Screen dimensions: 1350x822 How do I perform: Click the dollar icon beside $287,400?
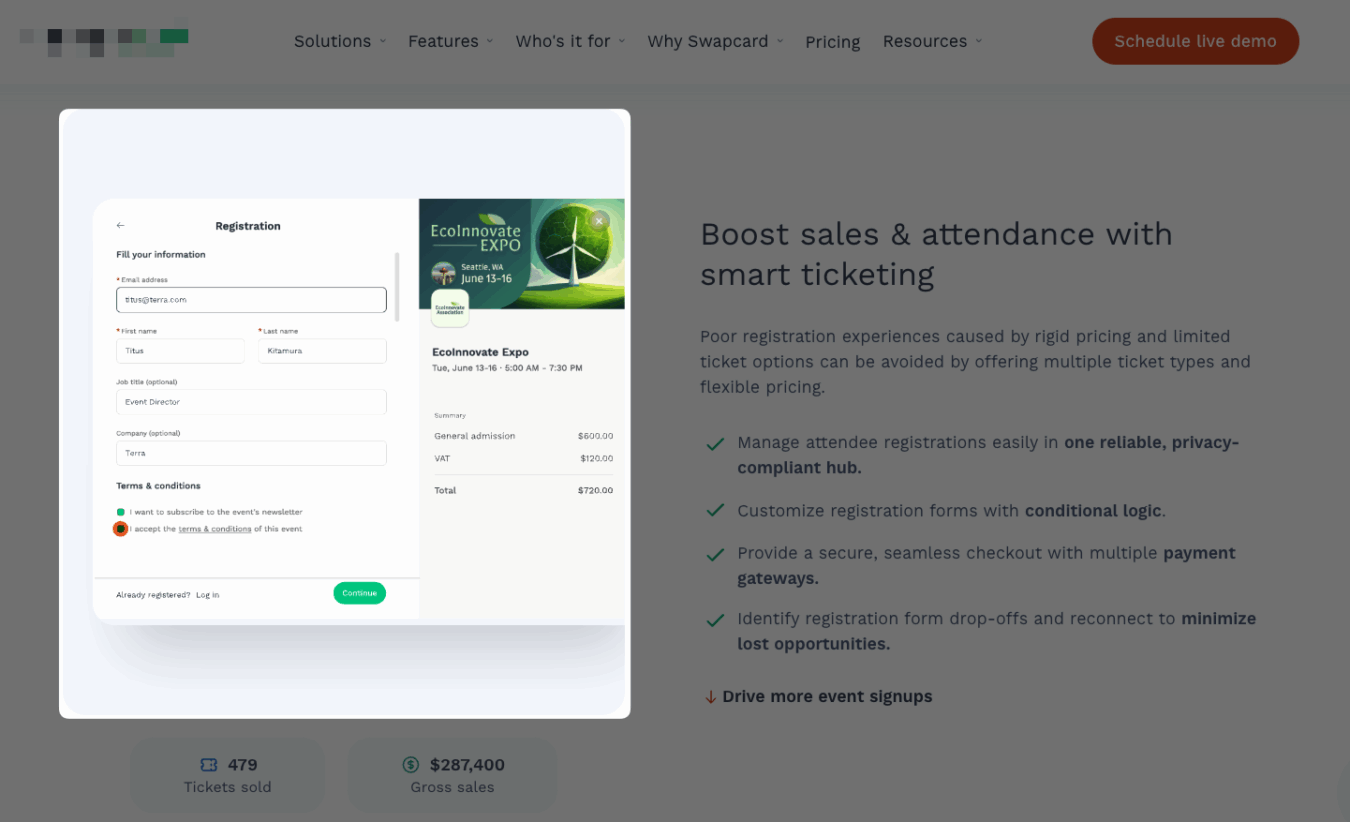(411, 765)
